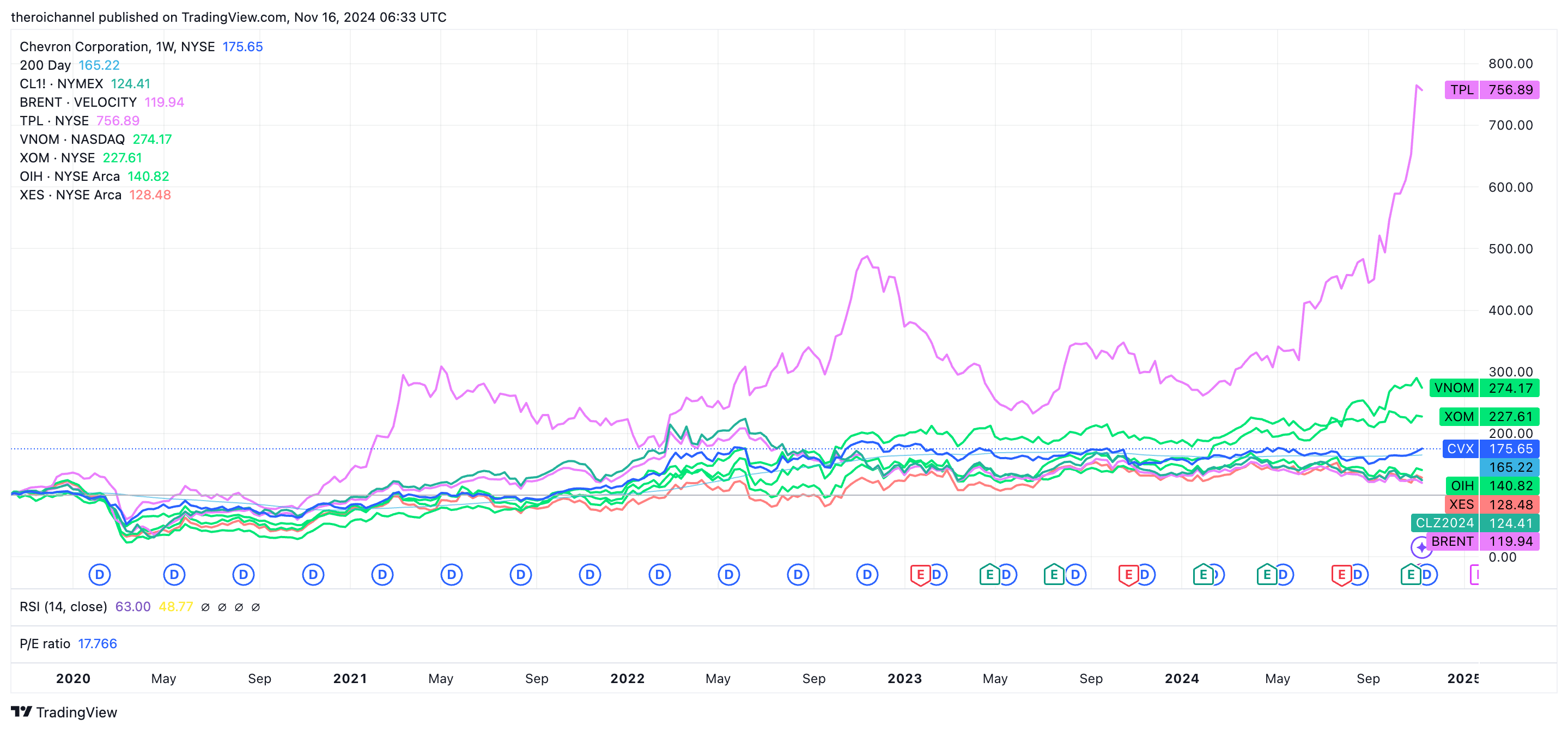Toggle the XES · NYSE Arca legend entry
This screenshot has height=731, width=1568.
tap(70, 195)
